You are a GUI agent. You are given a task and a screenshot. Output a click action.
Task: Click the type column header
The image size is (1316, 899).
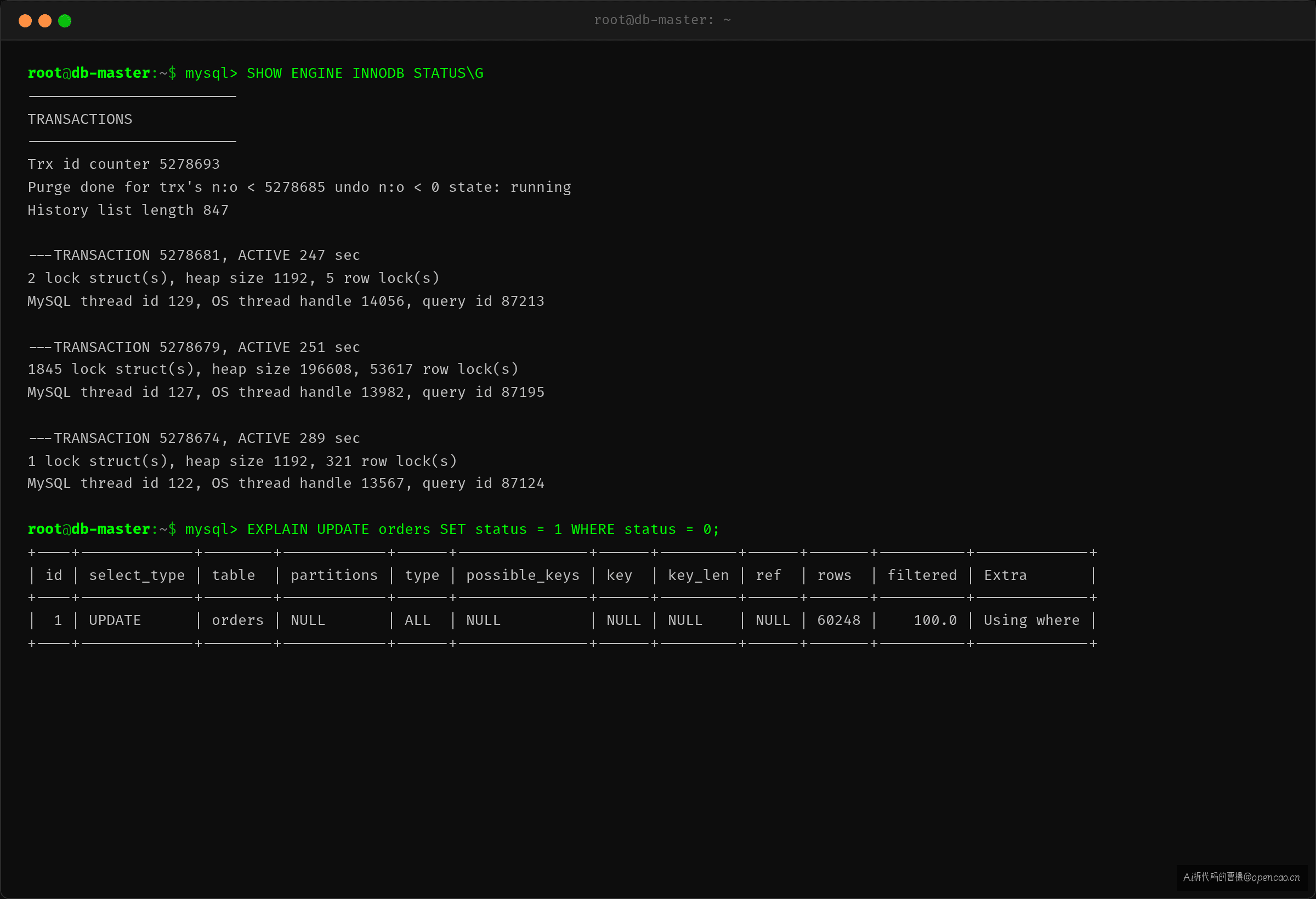click(x=422, y=576)
